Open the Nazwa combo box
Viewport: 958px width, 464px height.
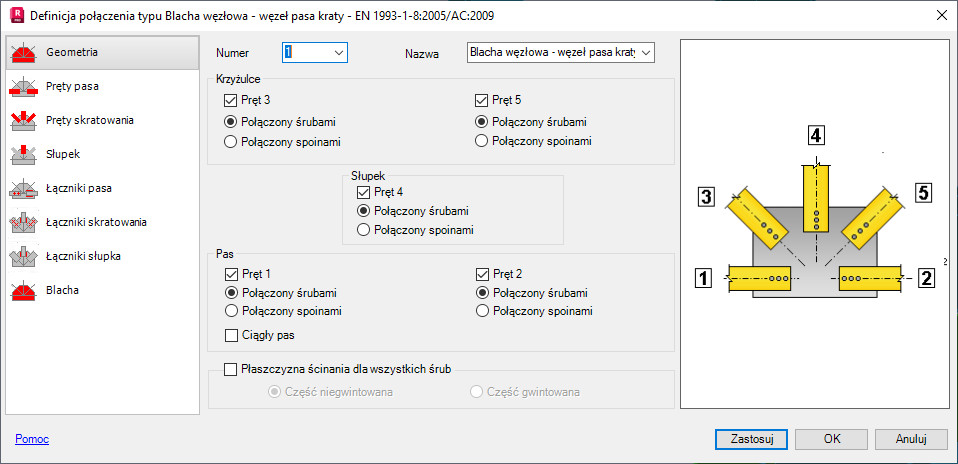point(646,52)
